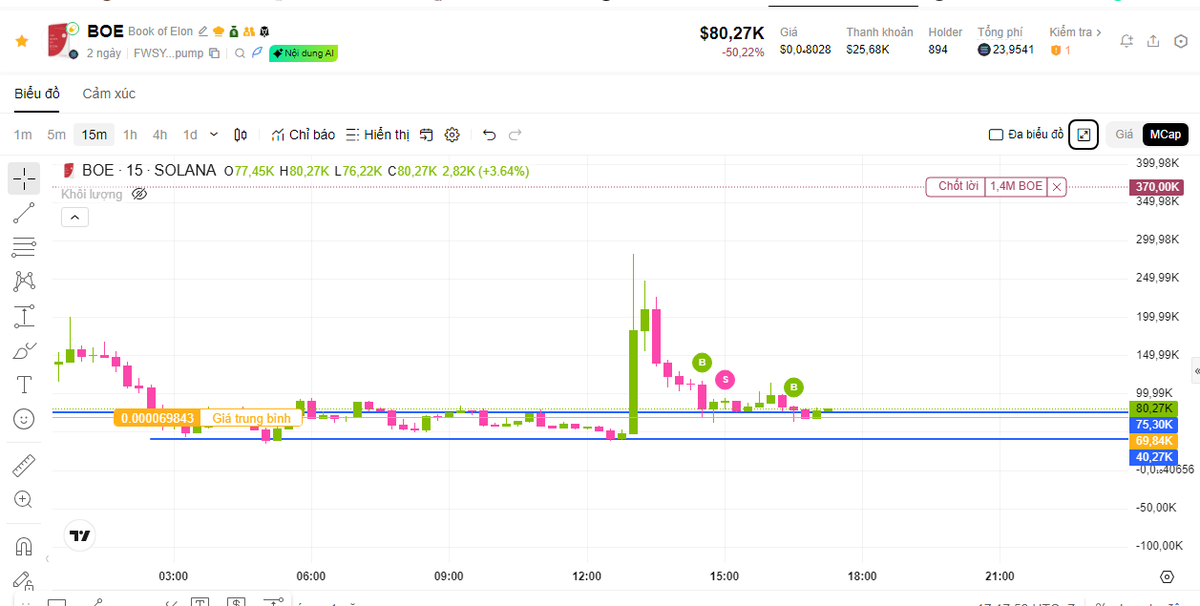The image size is (1200, 606).
Task: Open Chỉ báo indicators
Action: [x=303, y=135]
